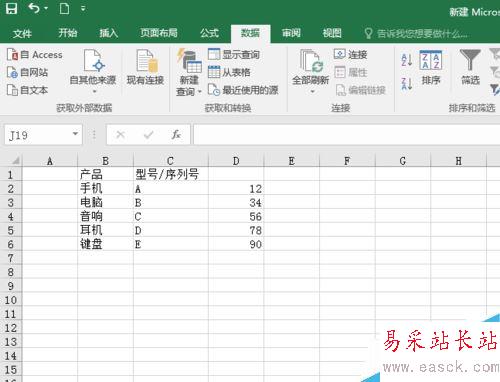
Task: Open the 全部刷新 dropdown button
Action: pos(311,72)
